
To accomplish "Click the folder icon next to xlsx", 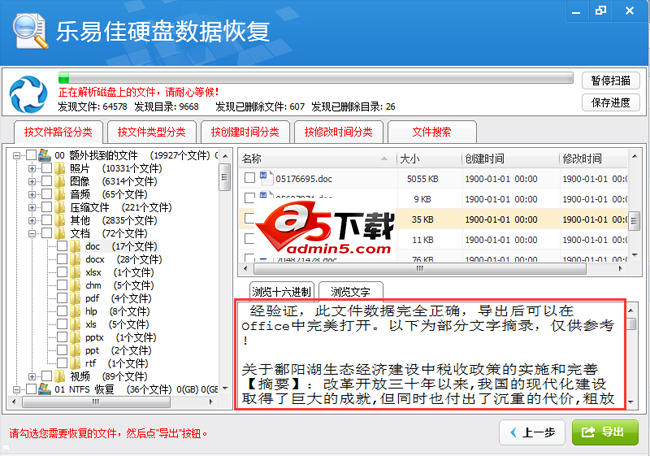I will pyautogui.click(x=75, y=272).
